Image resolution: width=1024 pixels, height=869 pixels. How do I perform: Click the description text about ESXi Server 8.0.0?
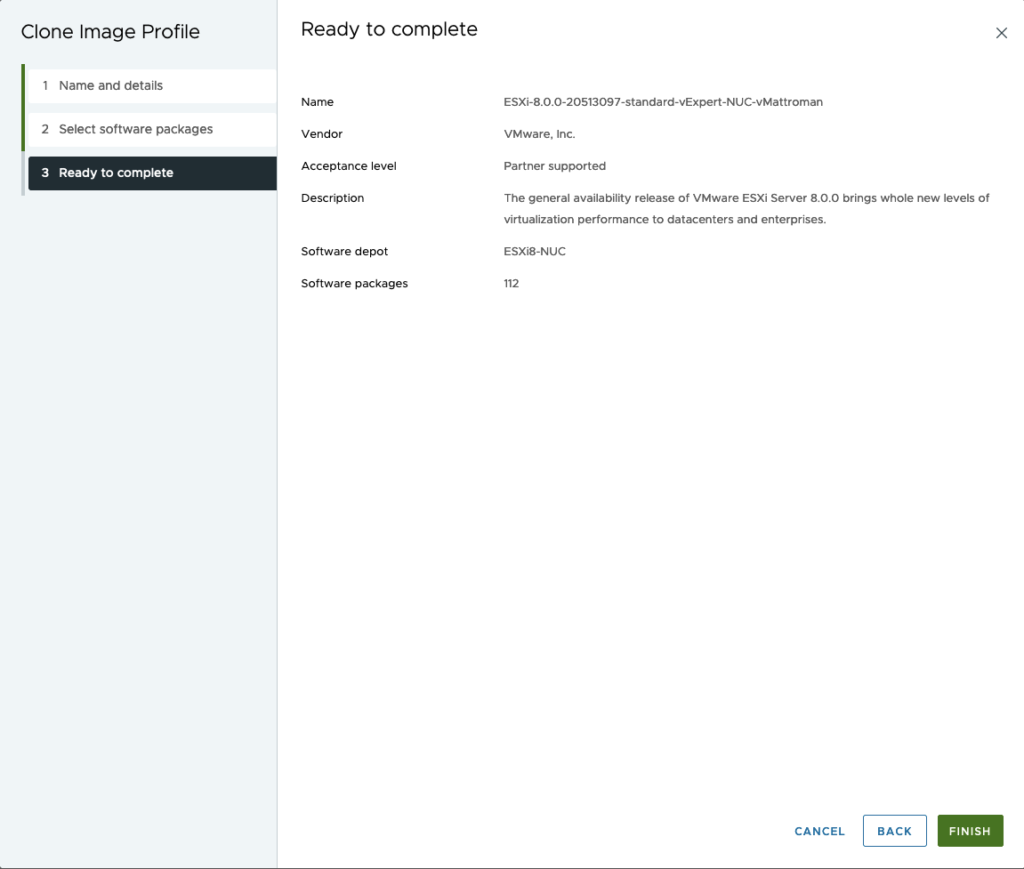(x=746, y=208)
